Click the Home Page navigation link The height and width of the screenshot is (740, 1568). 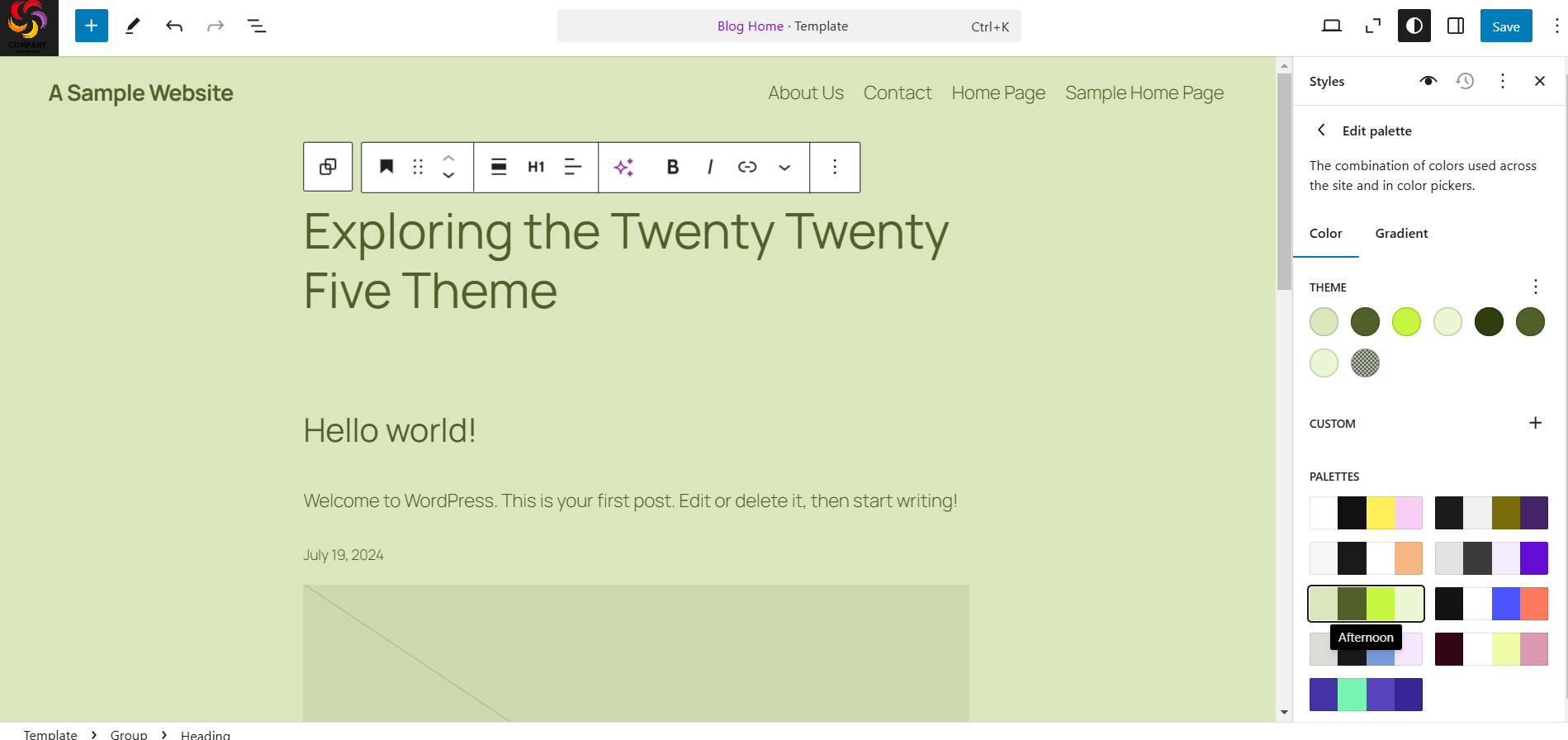[998, 93]
